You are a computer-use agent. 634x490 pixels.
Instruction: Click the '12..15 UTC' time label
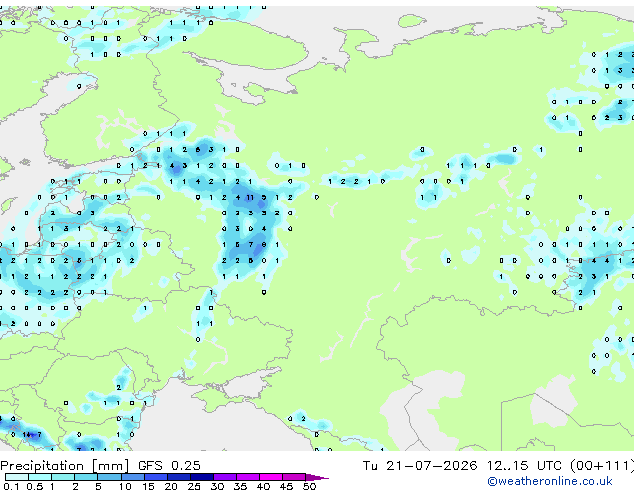[x=524, y=465]
